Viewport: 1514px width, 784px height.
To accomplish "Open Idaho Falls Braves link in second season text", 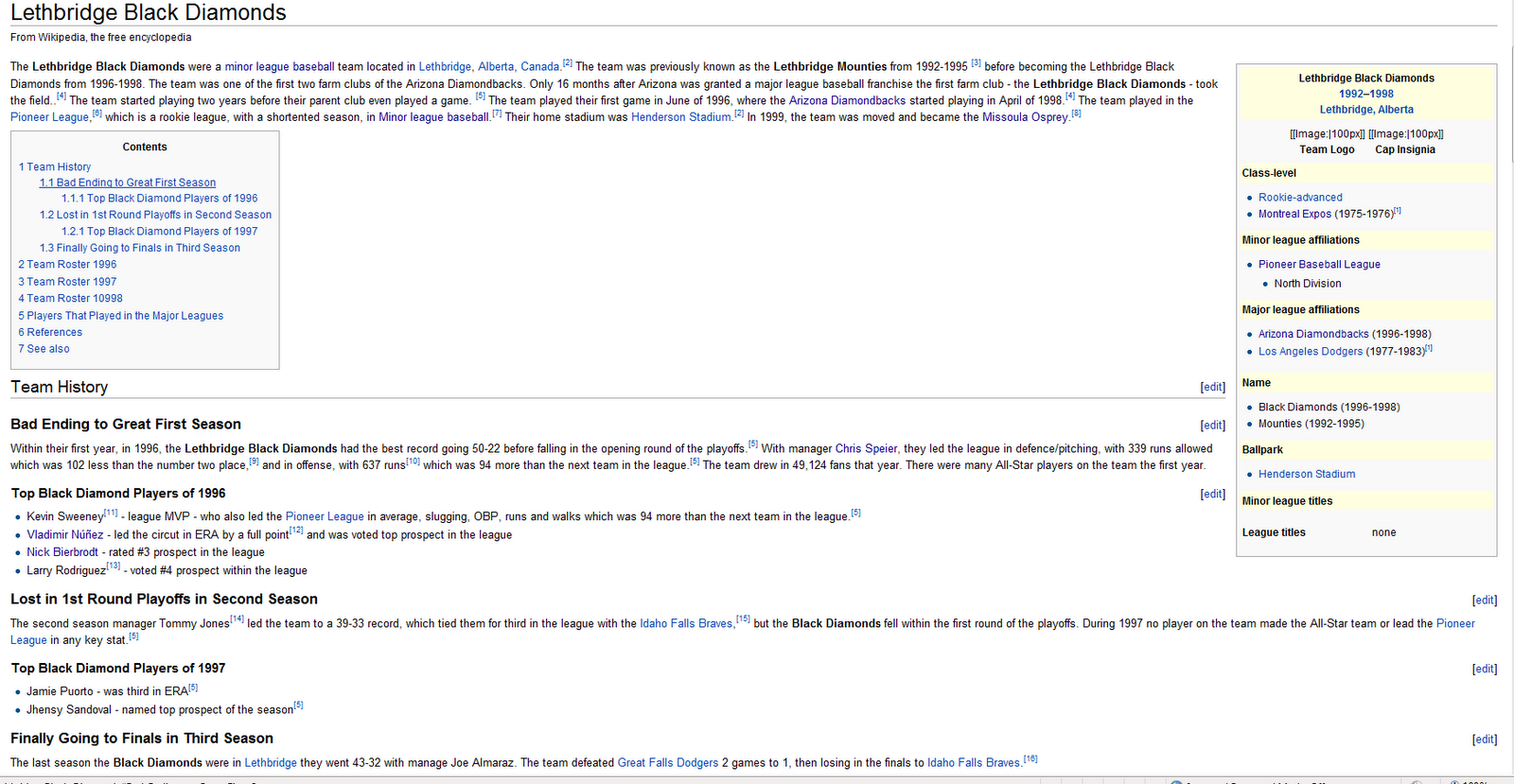I will point(686,624).
